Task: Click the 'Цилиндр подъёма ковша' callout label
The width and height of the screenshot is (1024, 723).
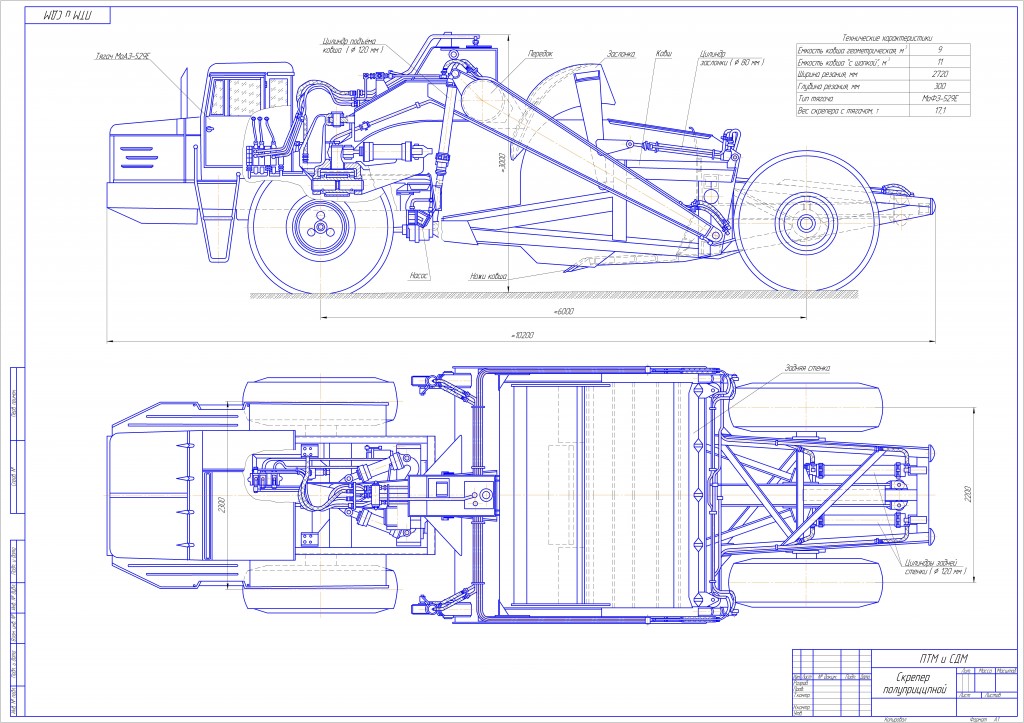Action: point(353,45)
